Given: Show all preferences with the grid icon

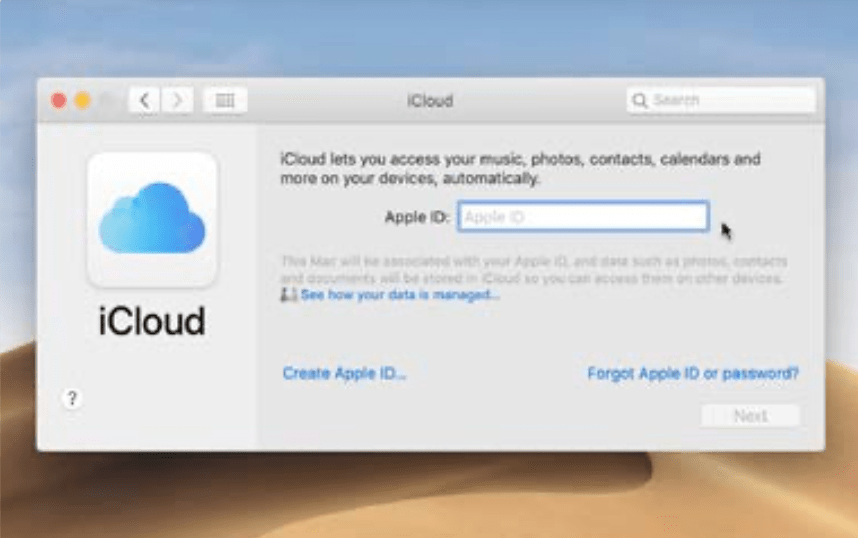Looking at the screenshot, I should 225,101.
